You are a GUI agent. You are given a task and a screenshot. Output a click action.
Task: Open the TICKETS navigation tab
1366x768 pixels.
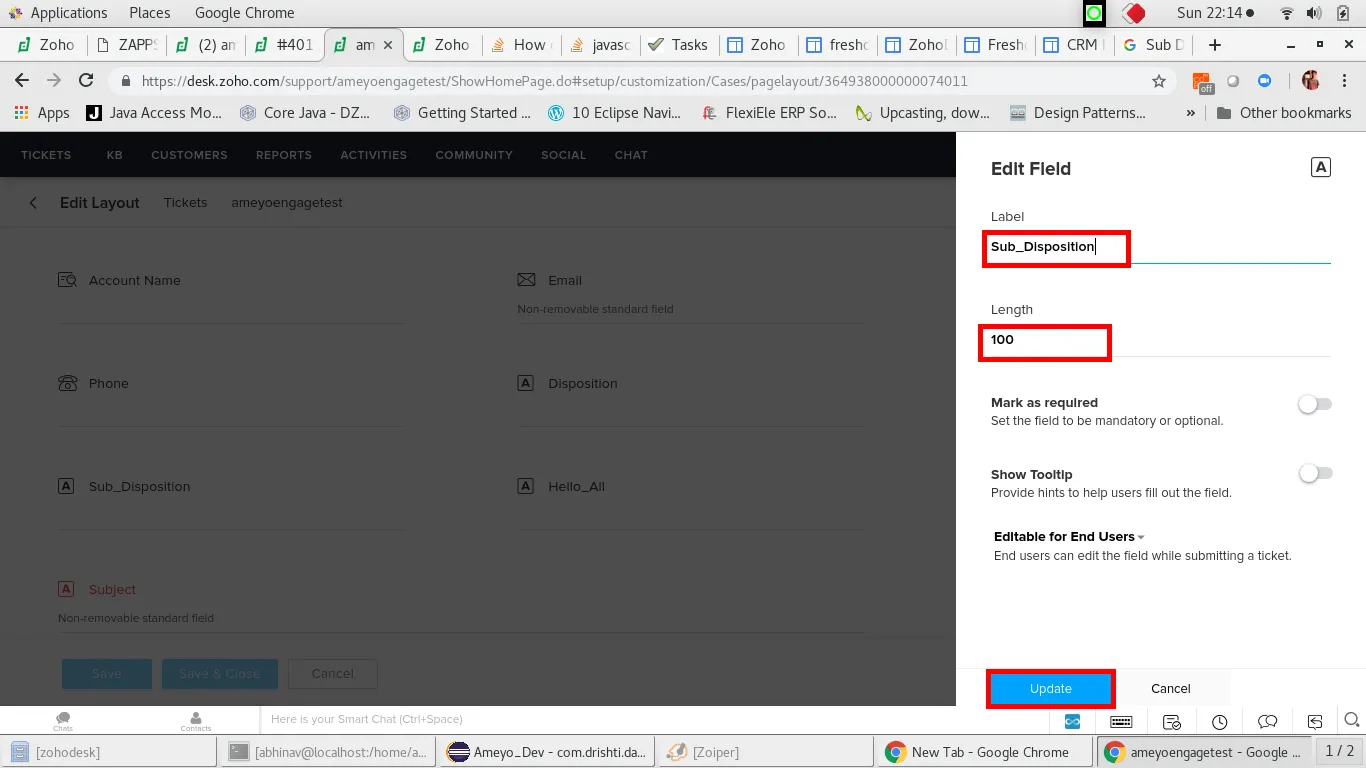(46, 155)
